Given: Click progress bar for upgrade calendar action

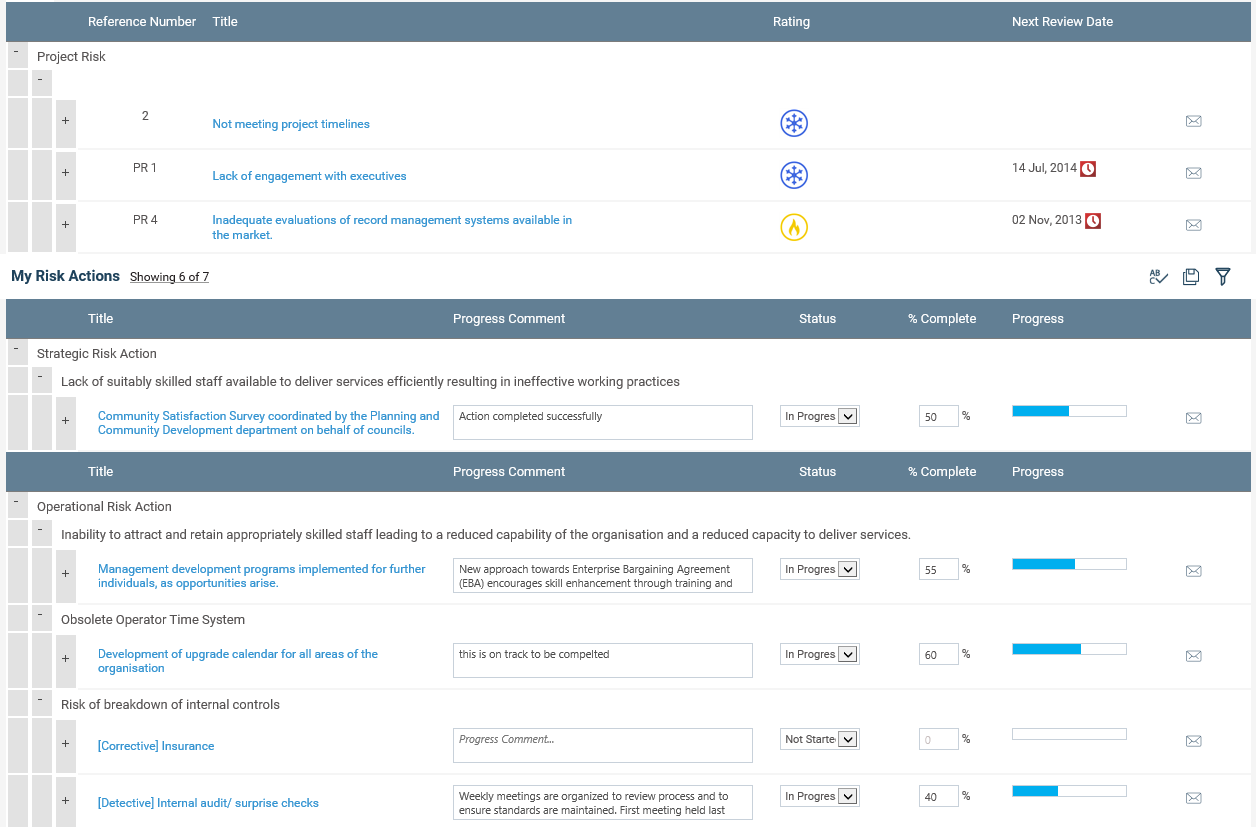Looking at the screenshot, I should point(1069,649).
